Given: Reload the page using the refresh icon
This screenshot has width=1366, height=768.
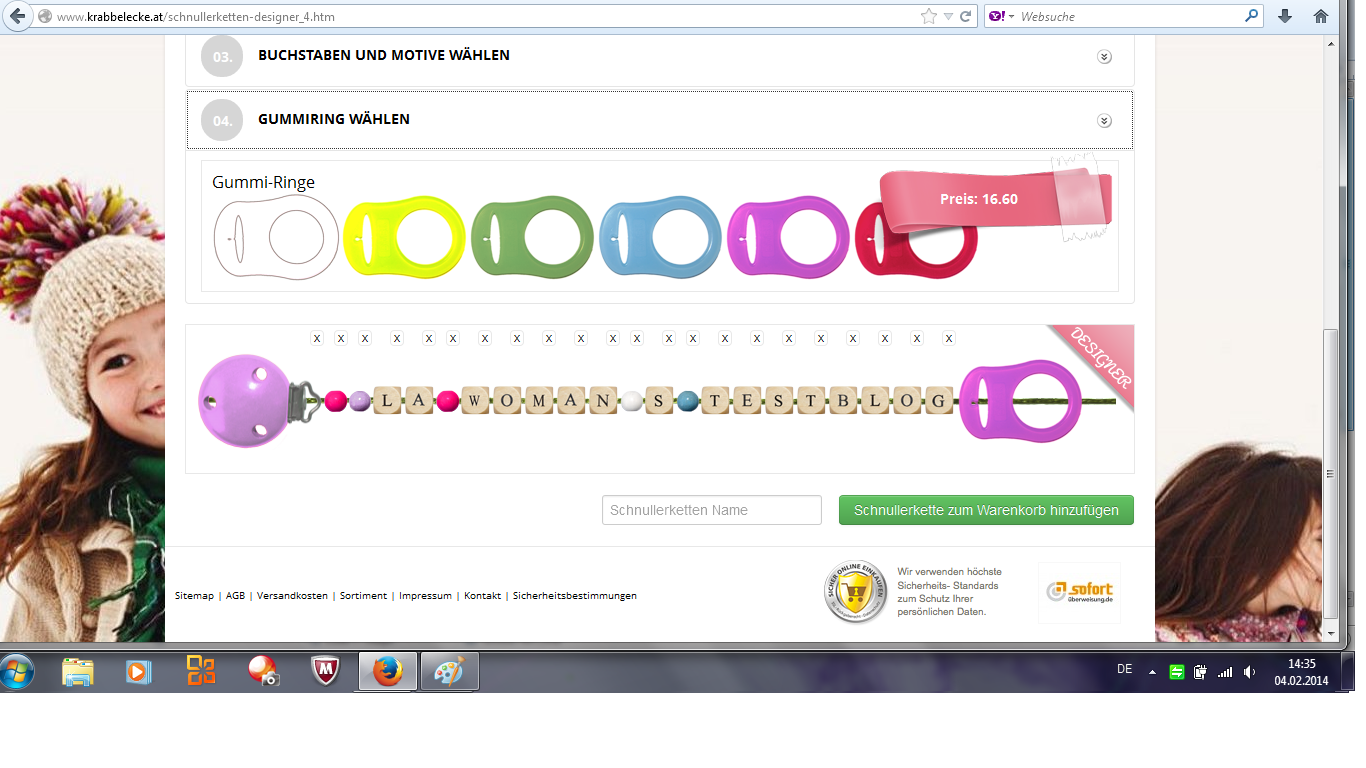Looking at the screenshot, I should click(x=966, y=16).
